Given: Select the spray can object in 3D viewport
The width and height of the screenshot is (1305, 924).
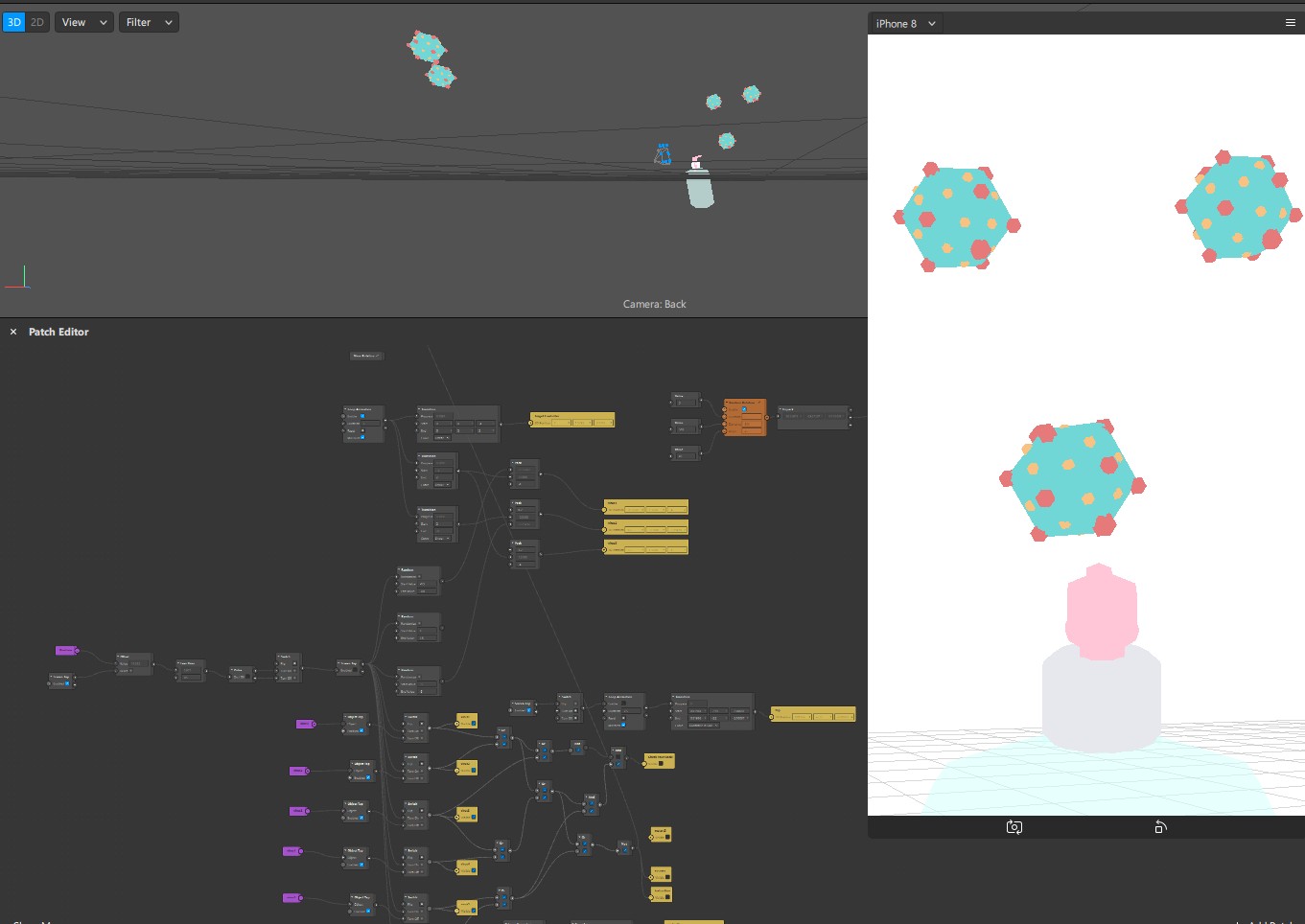Looking at the screenshot, I should (x=700, y=181).
